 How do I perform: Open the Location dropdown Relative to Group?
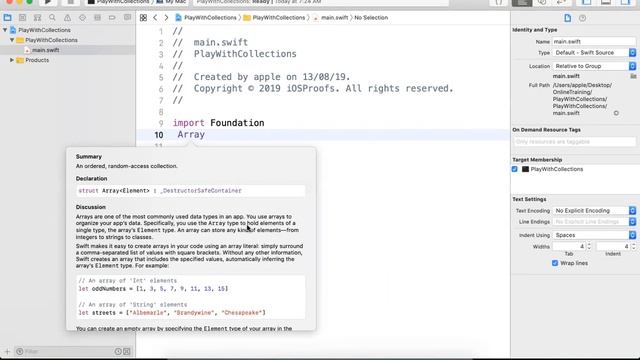click(594, 66)
